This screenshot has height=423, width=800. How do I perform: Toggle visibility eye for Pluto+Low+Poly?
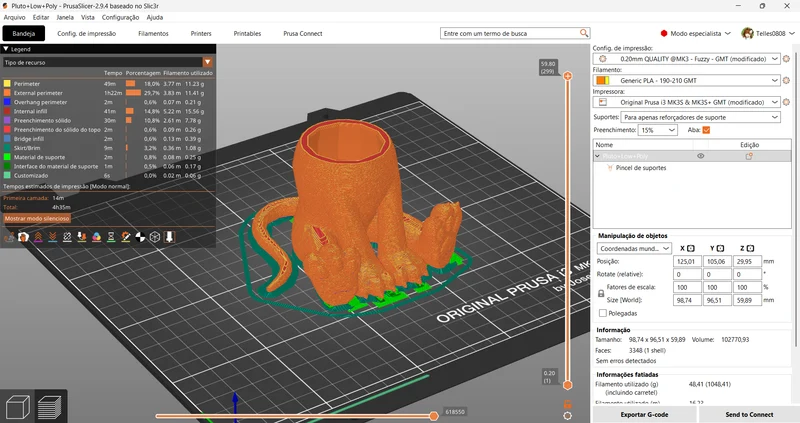pos(701,156)
